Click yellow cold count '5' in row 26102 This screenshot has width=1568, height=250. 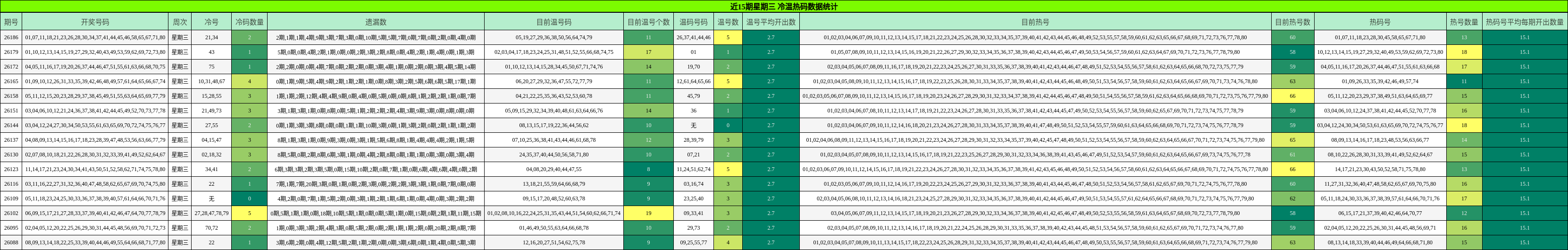(250, 213)
